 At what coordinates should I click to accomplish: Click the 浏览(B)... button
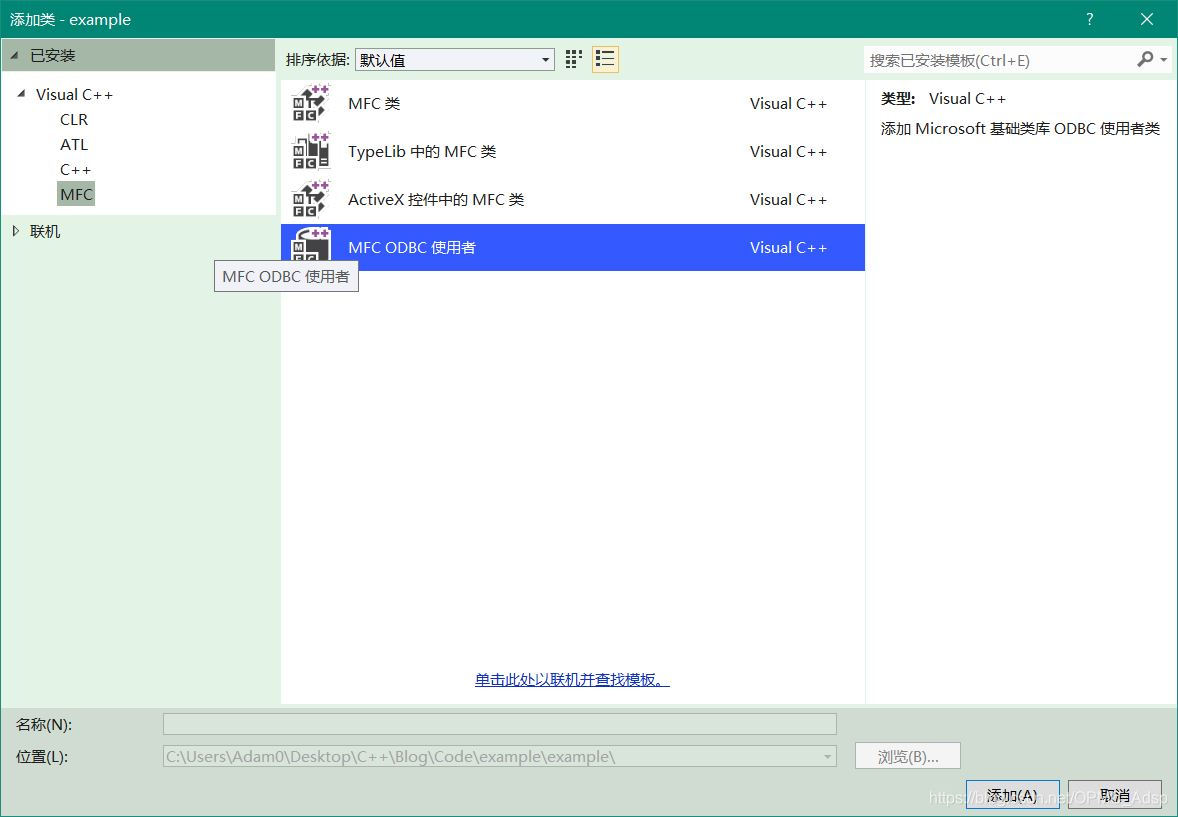coord(908,757)
